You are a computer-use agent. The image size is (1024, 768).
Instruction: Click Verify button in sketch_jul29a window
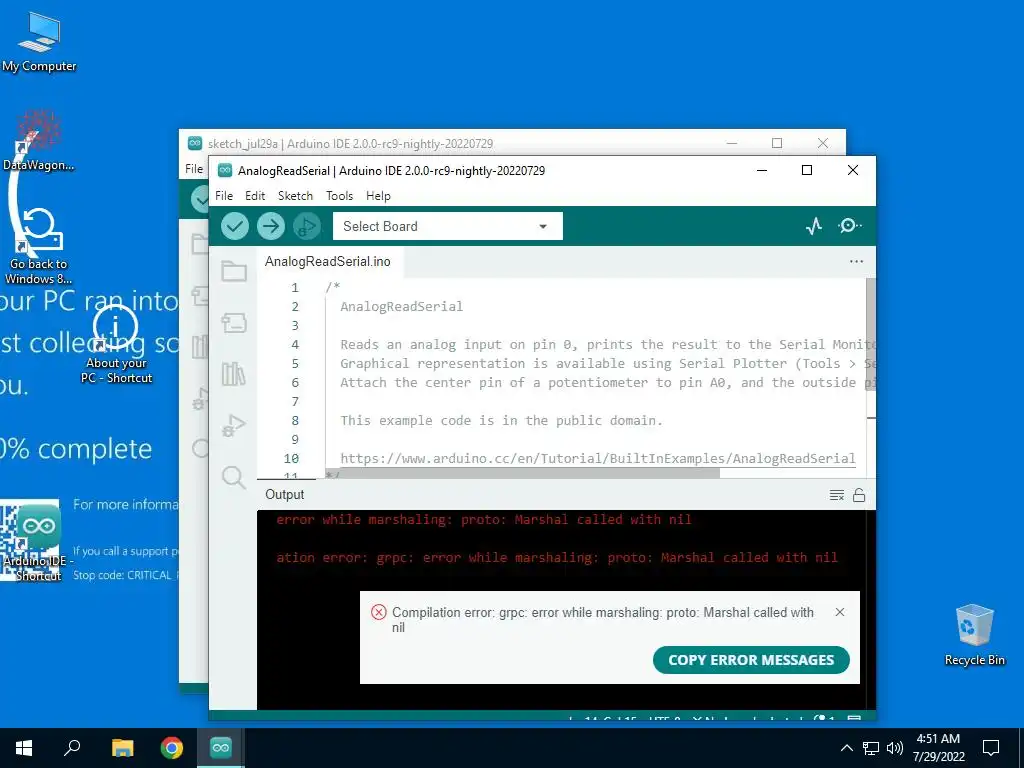(x=200, y=198)
